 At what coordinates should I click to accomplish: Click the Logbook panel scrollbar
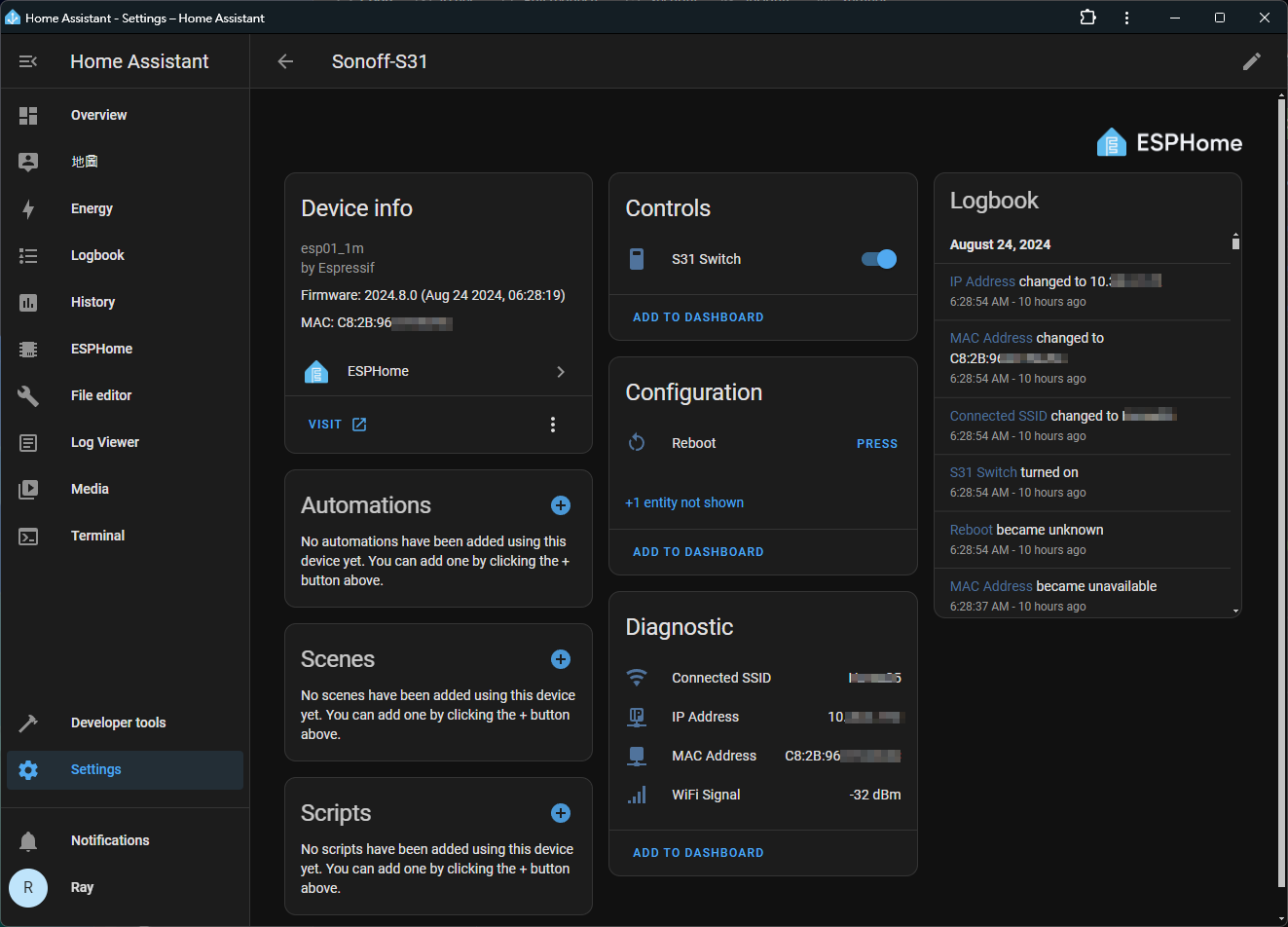1235,242
